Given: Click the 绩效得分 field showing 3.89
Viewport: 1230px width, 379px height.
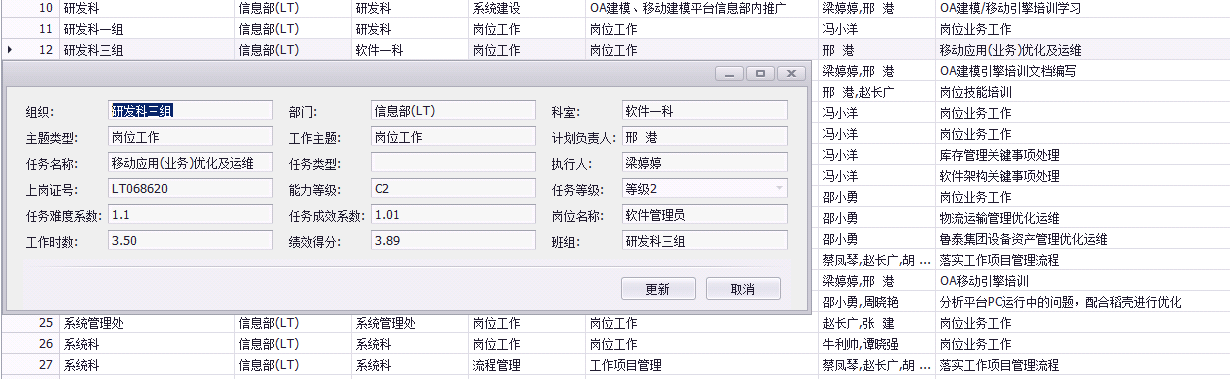Looking at the screenshot, I should coord(454,240).
